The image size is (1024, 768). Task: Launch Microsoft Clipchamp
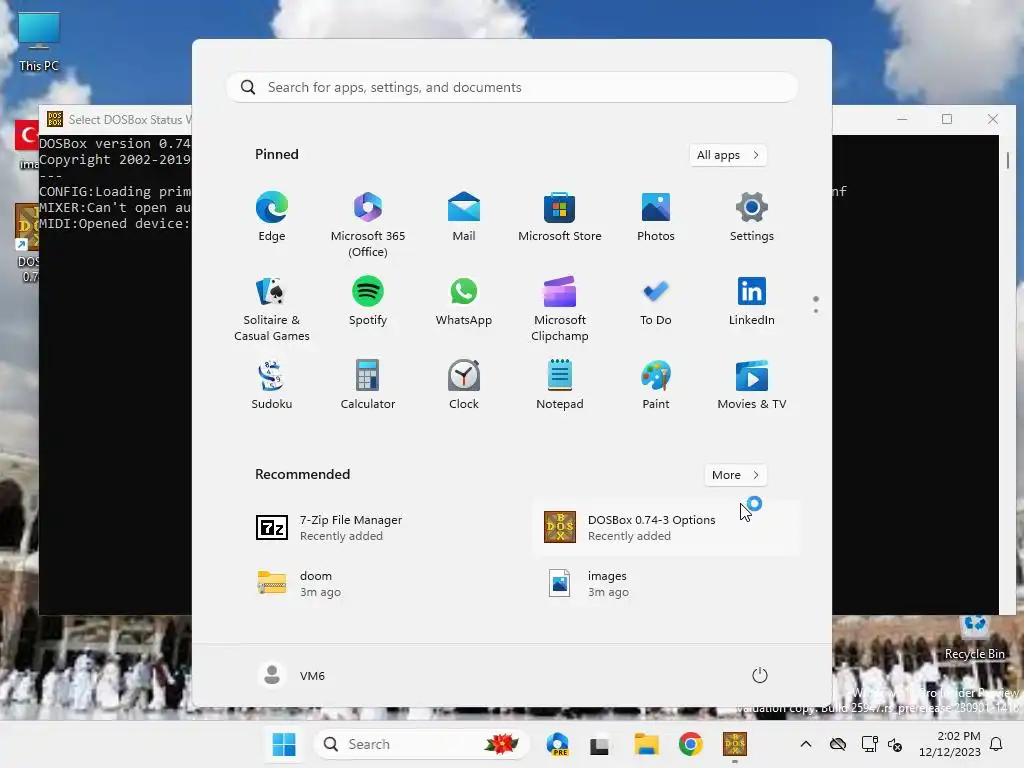click(x=560, y=309)
